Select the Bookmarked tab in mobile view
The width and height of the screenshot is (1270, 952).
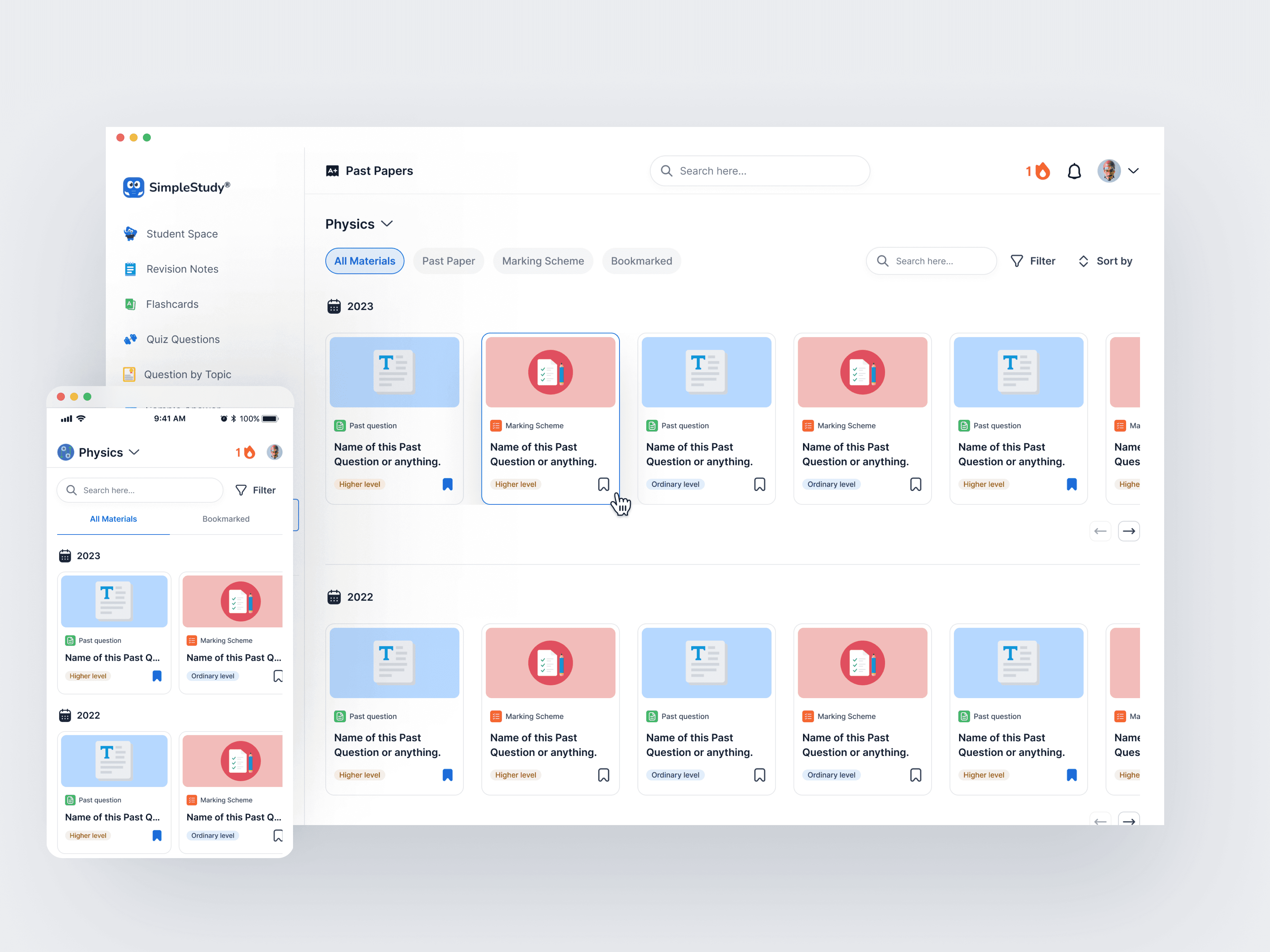point(226,519)
